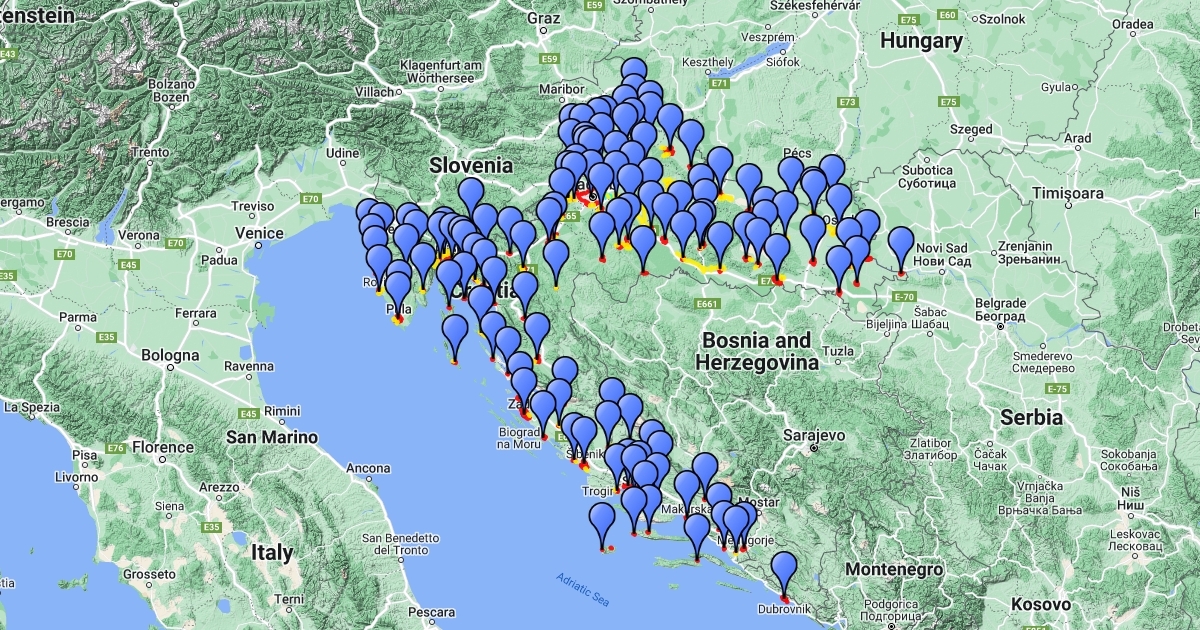Viewport: 1200px width, 630px height.
Task: Select the pin touching Biograd na Moru
Action: click(x=542, y=410)
